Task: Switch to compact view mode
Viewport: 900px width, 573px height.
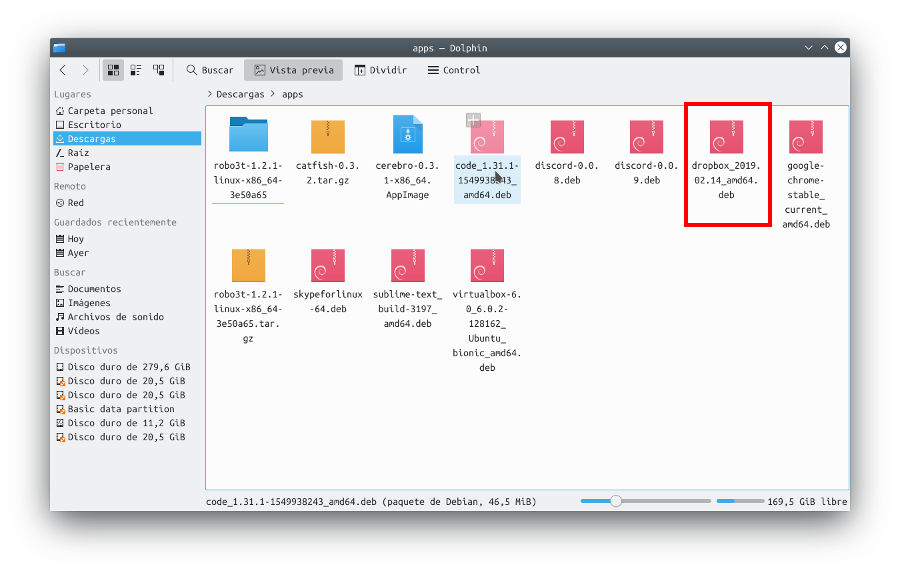Action: click(x=136, y=70)
